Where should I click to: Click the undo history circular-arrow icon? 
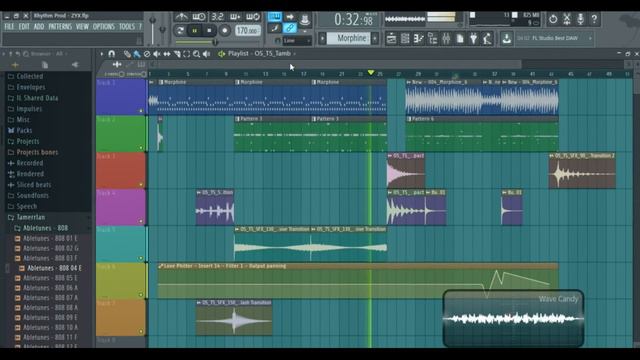pos(553,19)
